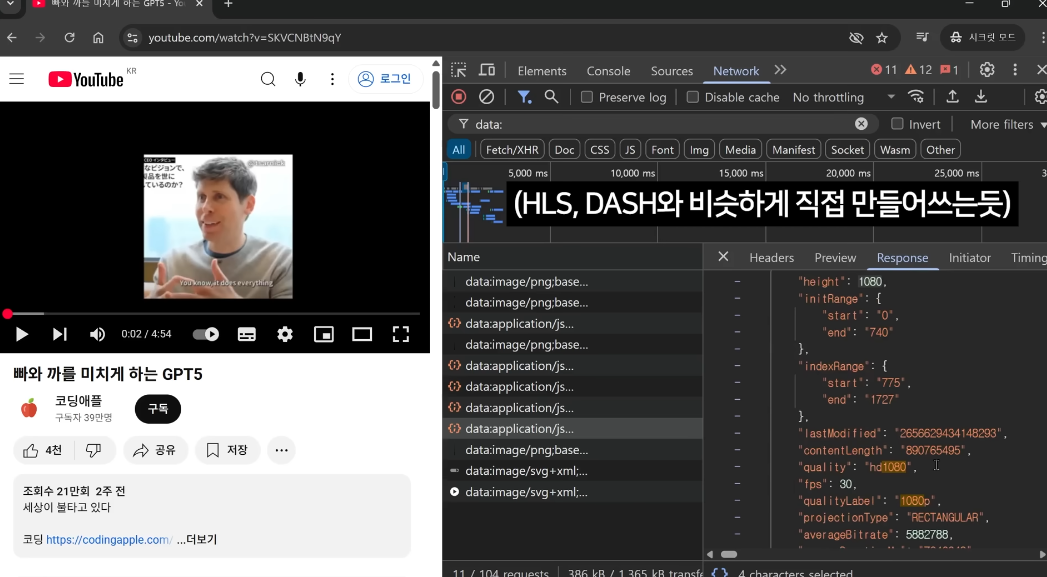This screenshot has width=1047, height=577.
Task: Open the YouTube hamburger guide menu
Action: [x=17, y=79]
